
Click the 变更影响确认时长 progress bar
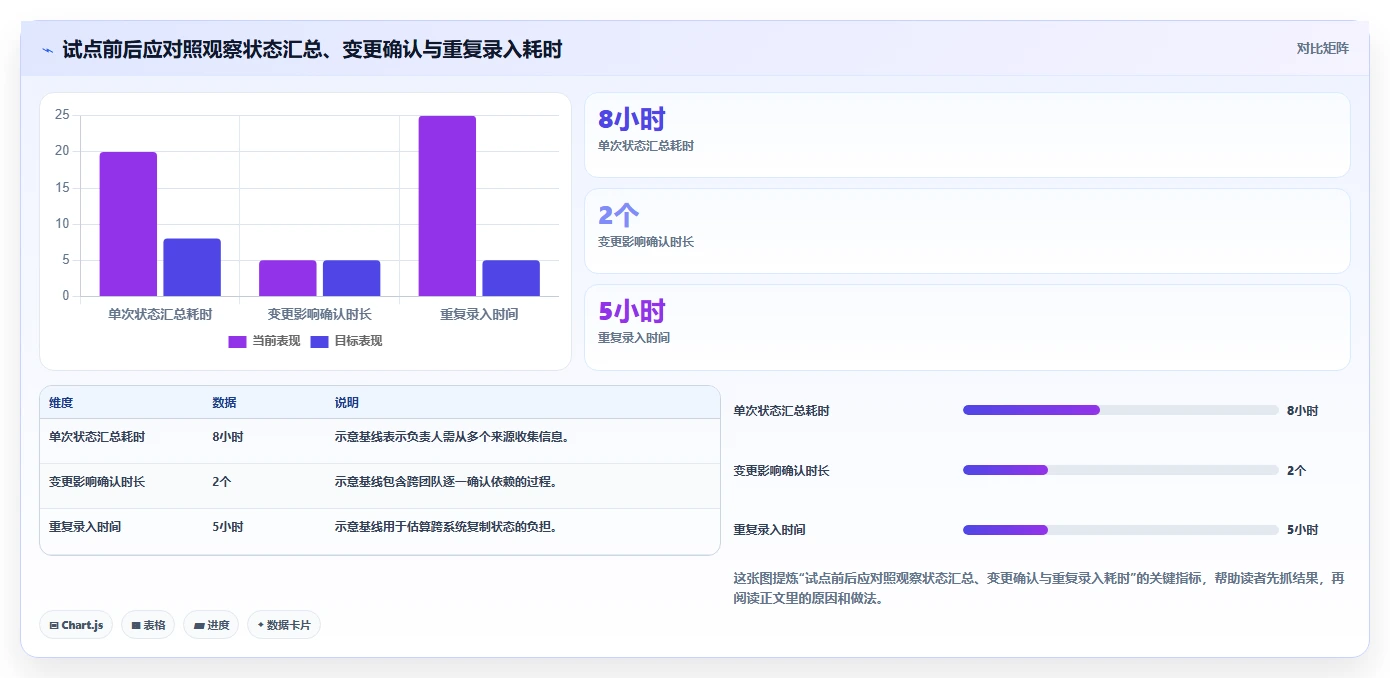1120,470
